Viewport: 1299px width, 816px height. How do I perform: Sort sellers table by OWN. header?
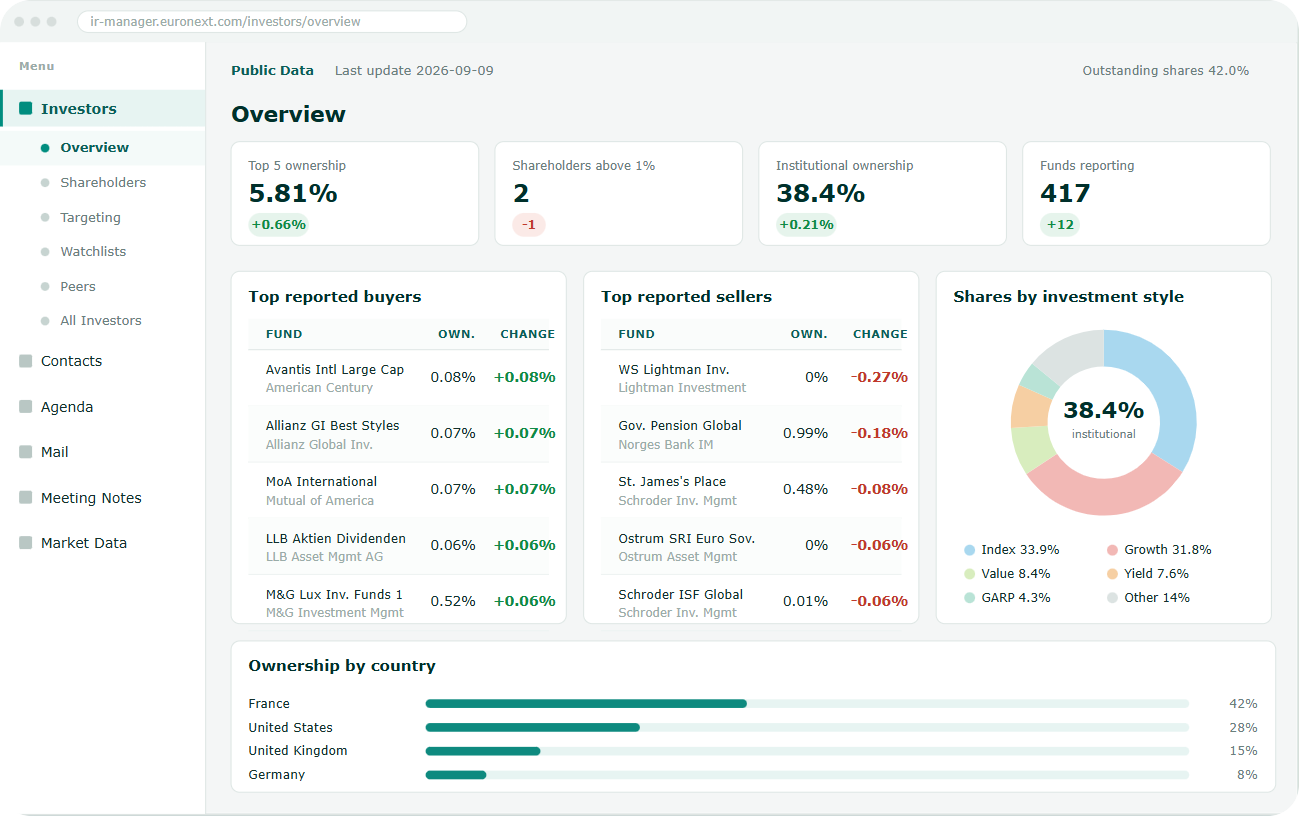tap(809, 334)
